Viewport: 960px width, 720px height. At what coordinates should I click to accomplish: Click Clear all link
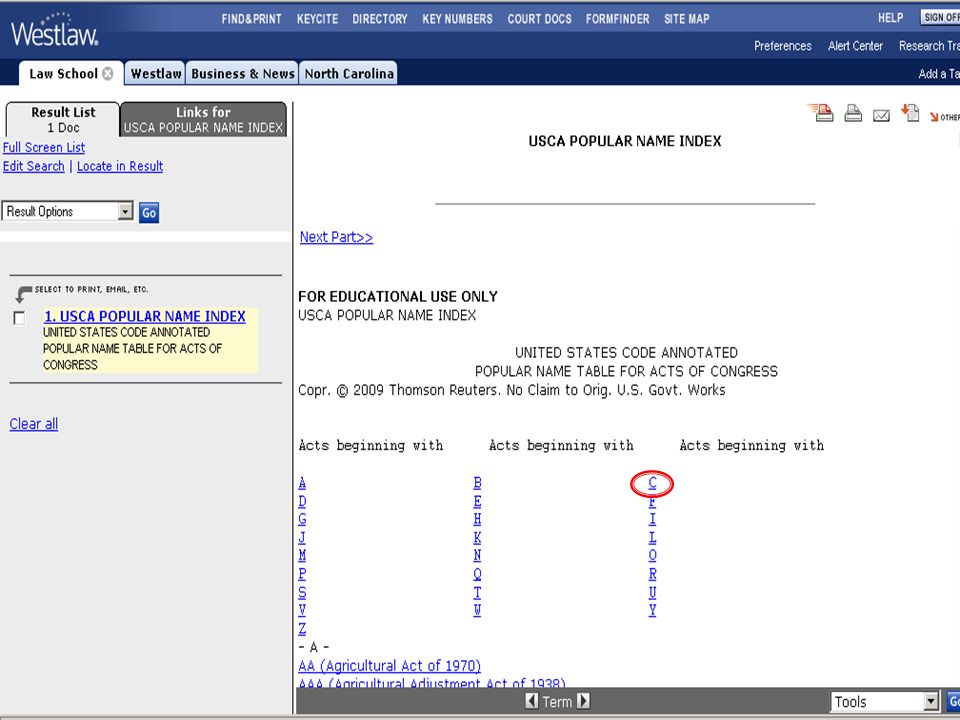coord(34,424)
